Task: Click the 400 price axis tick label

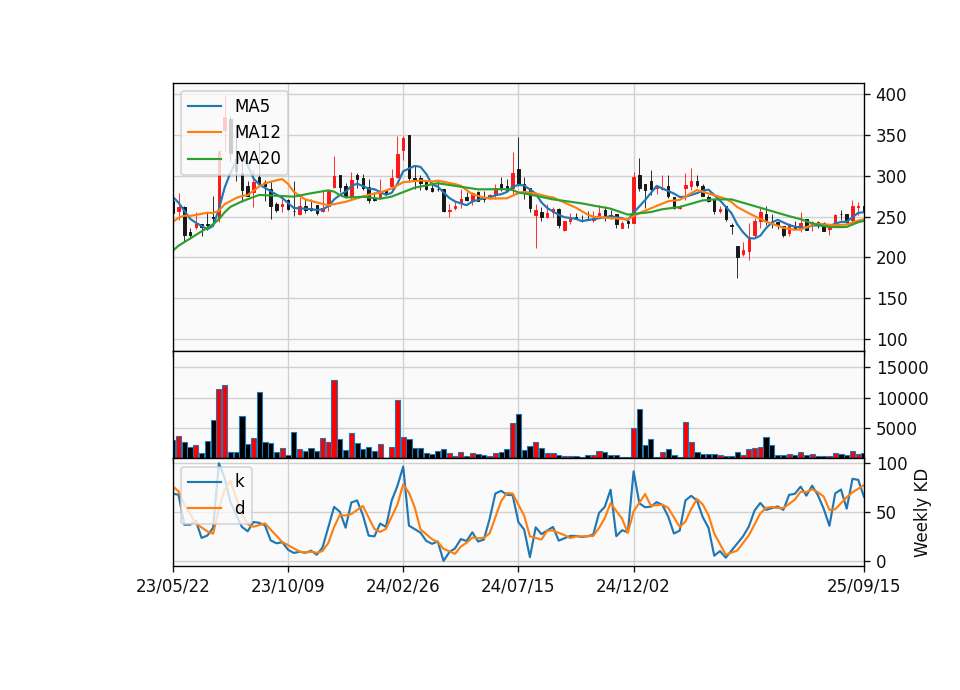Action: 891,95
